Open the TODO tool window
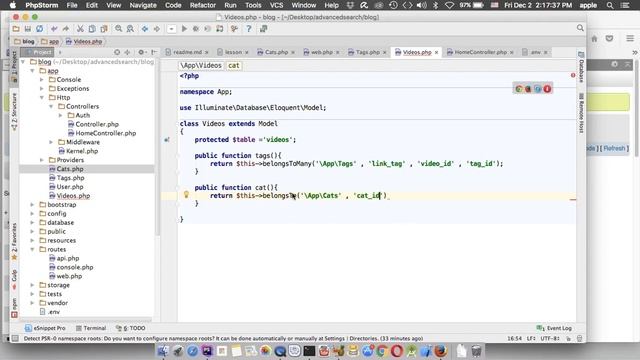This screenshot has width=640, height=360. pyautogui.click(x=131, y=328)
